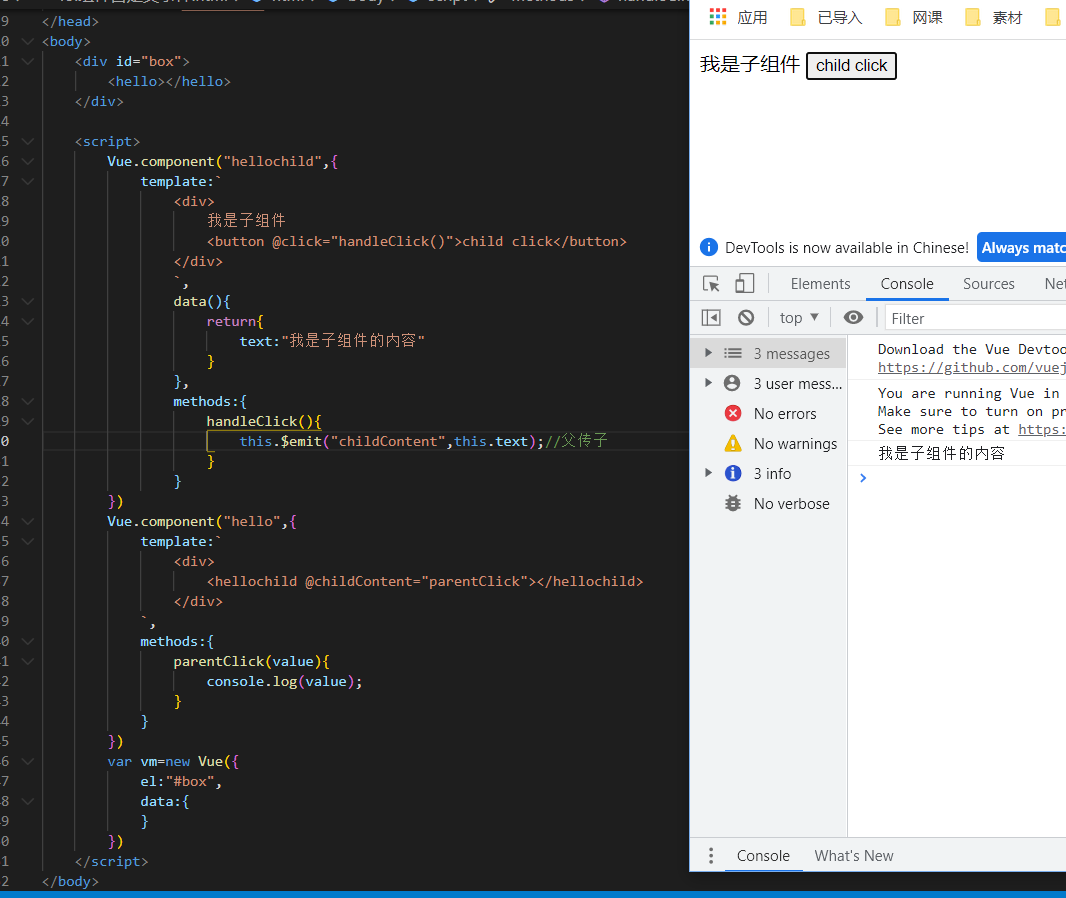Click the user messages person icon
The height and width of the screenshot is (898, 1066).
point(732,383)
